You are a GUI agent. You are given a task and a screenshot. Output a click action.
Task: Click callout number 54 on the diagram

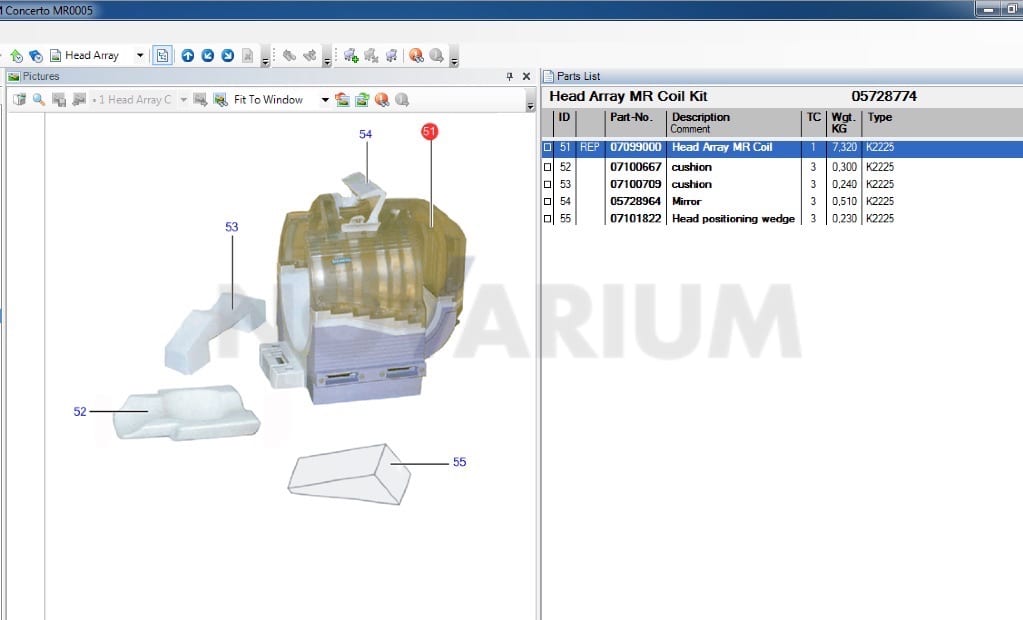(365, 134)
